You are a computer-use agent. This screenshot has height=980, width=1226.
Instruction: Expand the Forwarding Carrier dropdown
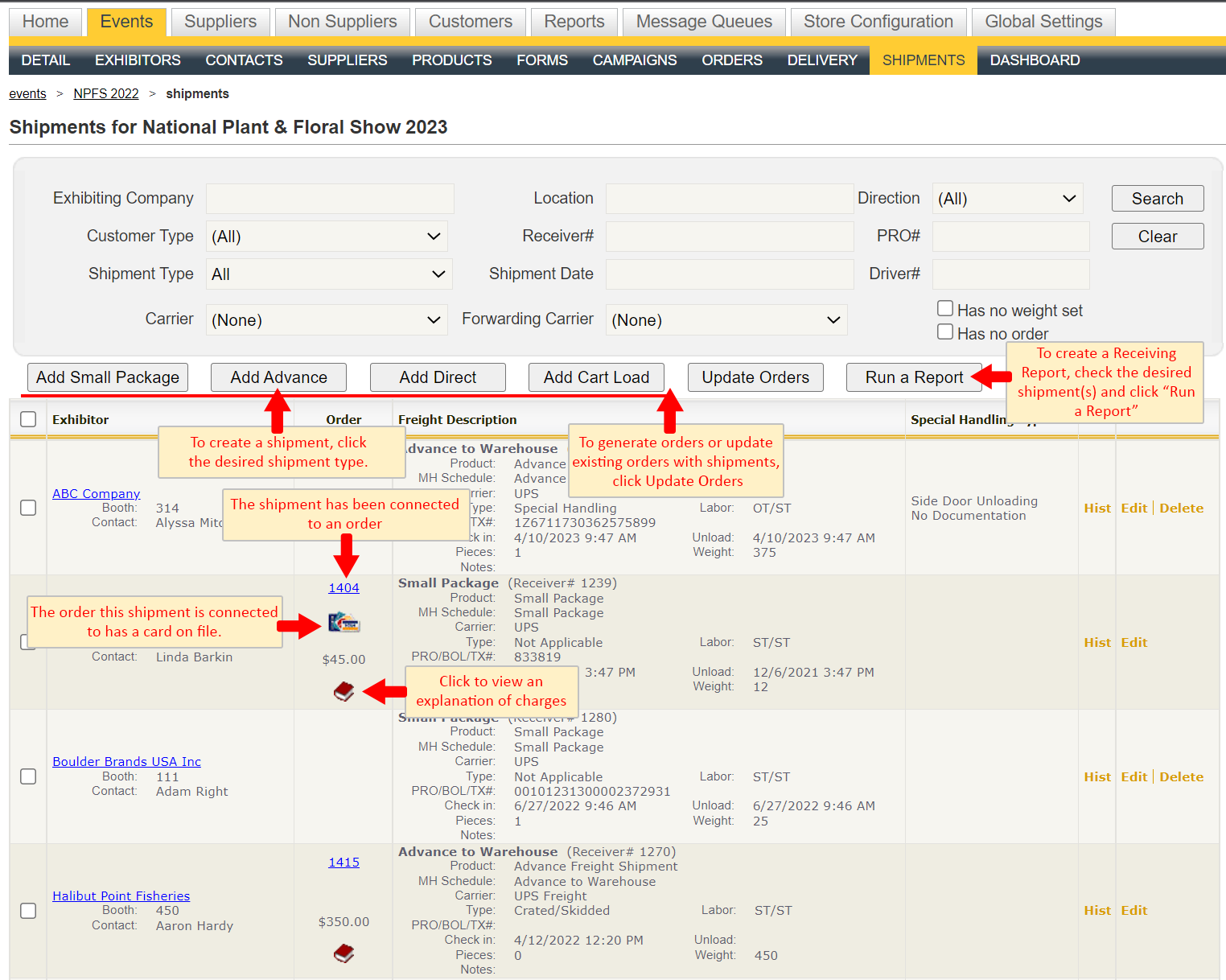pos(726,320)
